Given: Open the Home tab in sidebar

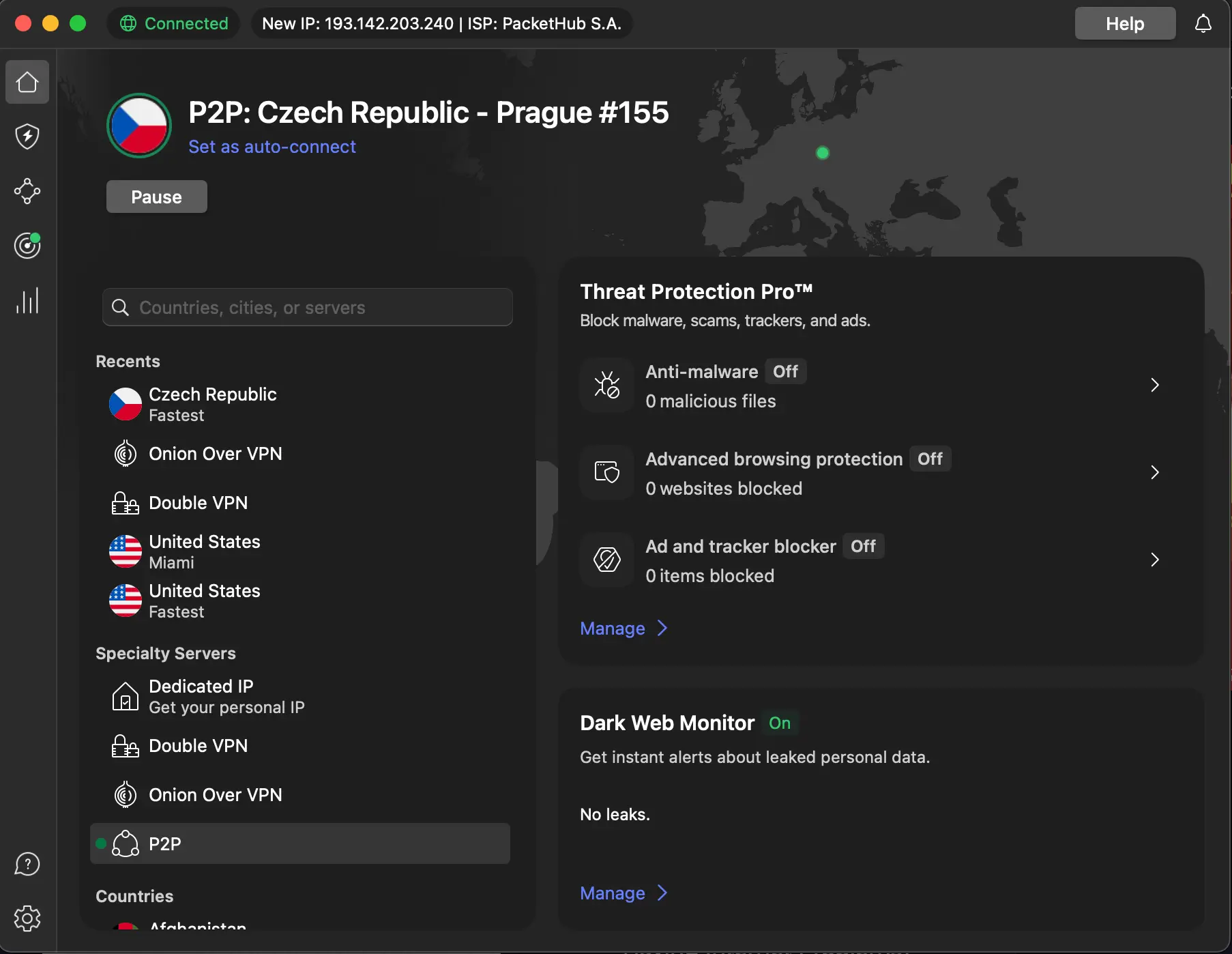Looking at the screenshot, I should pos(27,82).
